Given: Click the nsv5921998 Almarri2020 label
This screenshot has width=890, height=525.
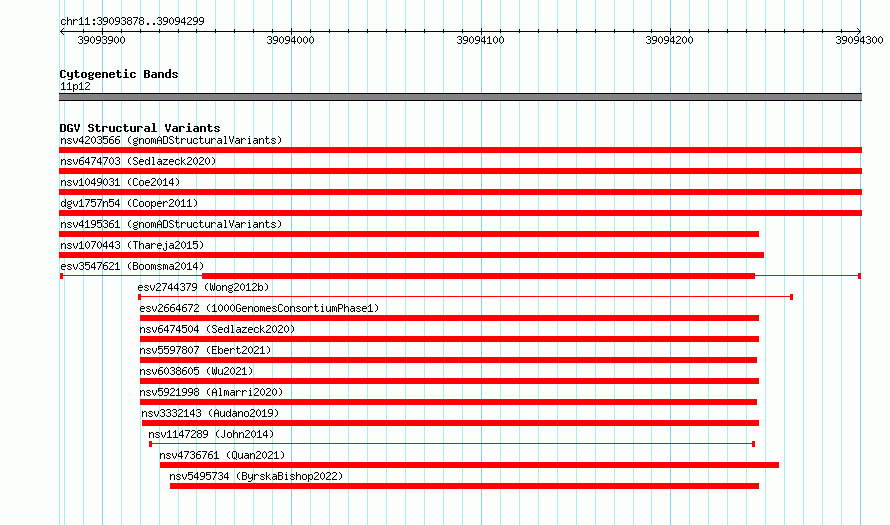Looking at the screenshot, I should coord(211,392).
